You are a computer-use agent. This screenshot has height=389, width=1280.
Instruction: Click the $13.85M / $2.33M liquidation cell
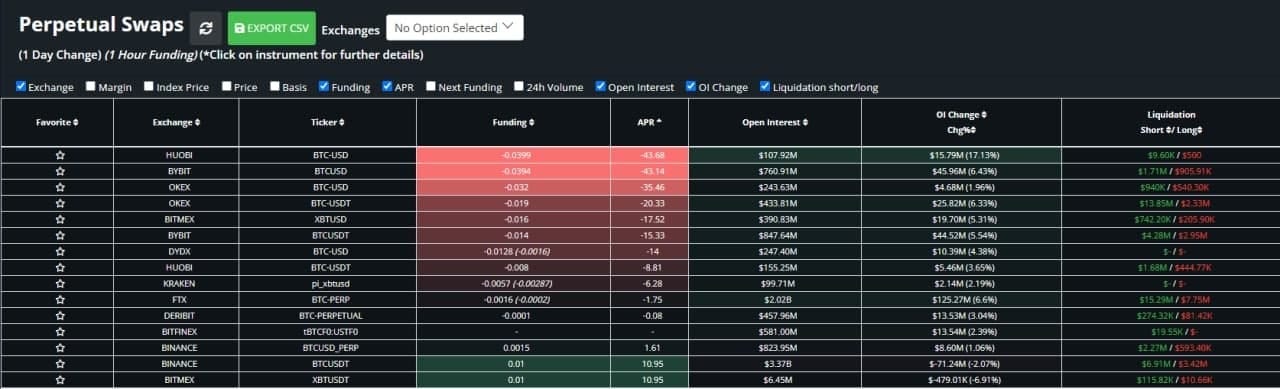pyautogui.click(x=1170, y=203)
